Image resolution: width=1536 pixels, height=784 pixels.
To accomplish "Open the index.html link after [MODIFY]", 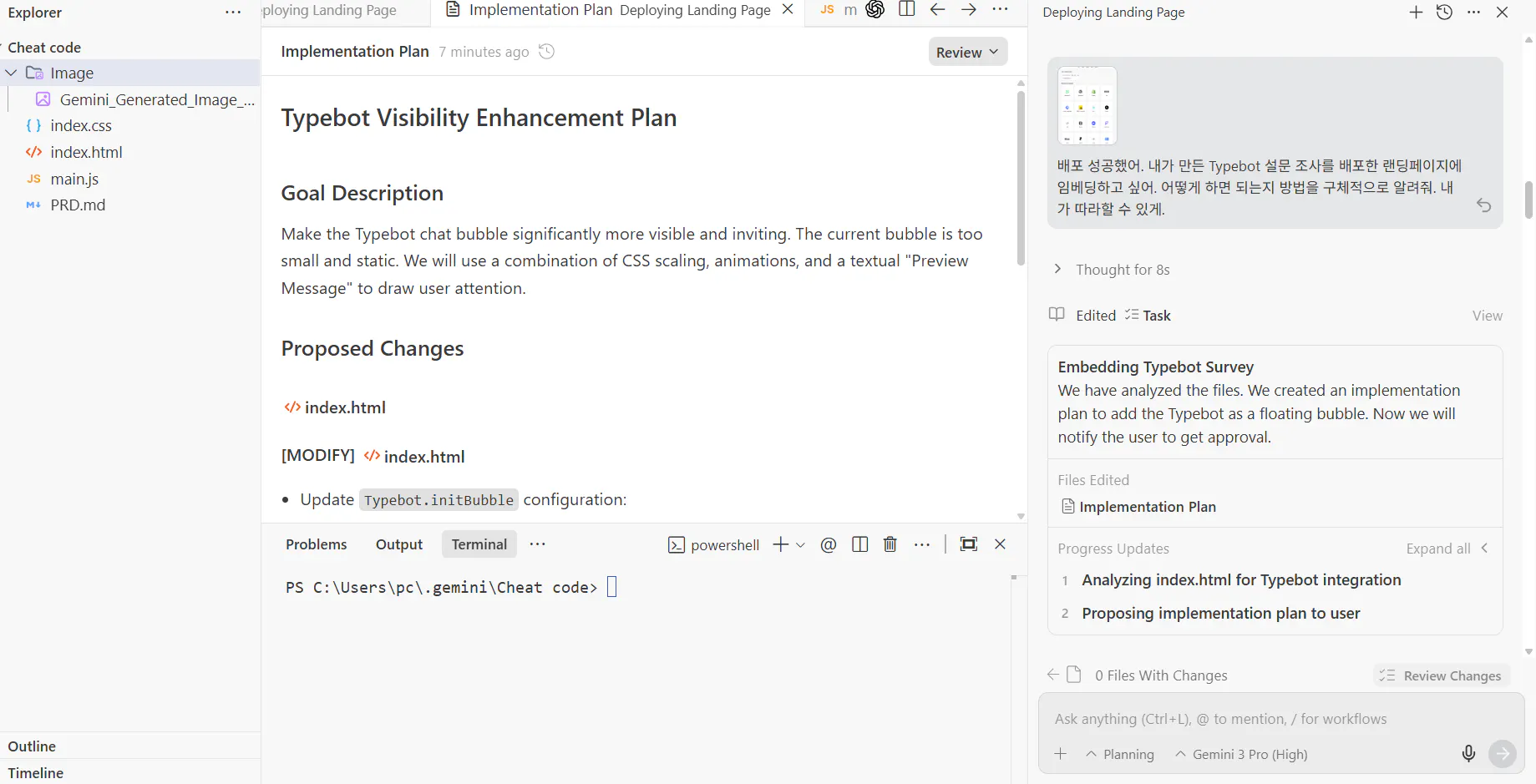I will [x=414, y=456].
